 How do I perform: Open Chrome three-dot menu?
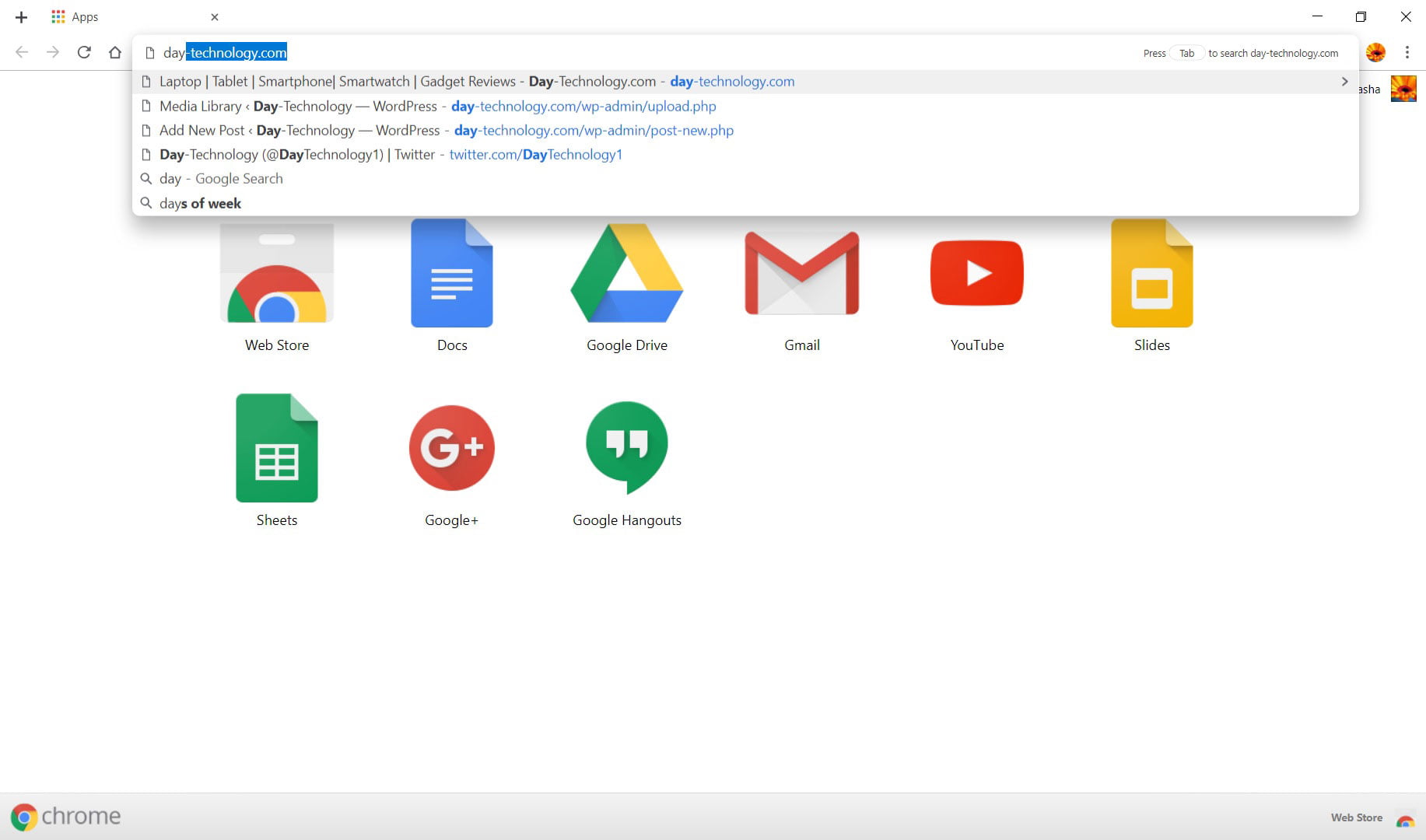pyautogui.click(x=1407, y=52)
